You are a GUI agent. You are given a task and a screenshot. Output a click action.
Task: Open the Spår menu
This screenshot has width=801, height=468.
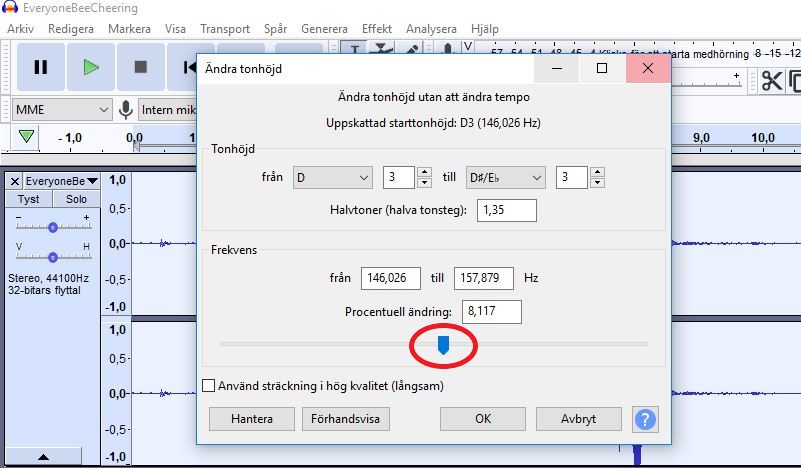(275, 29)
